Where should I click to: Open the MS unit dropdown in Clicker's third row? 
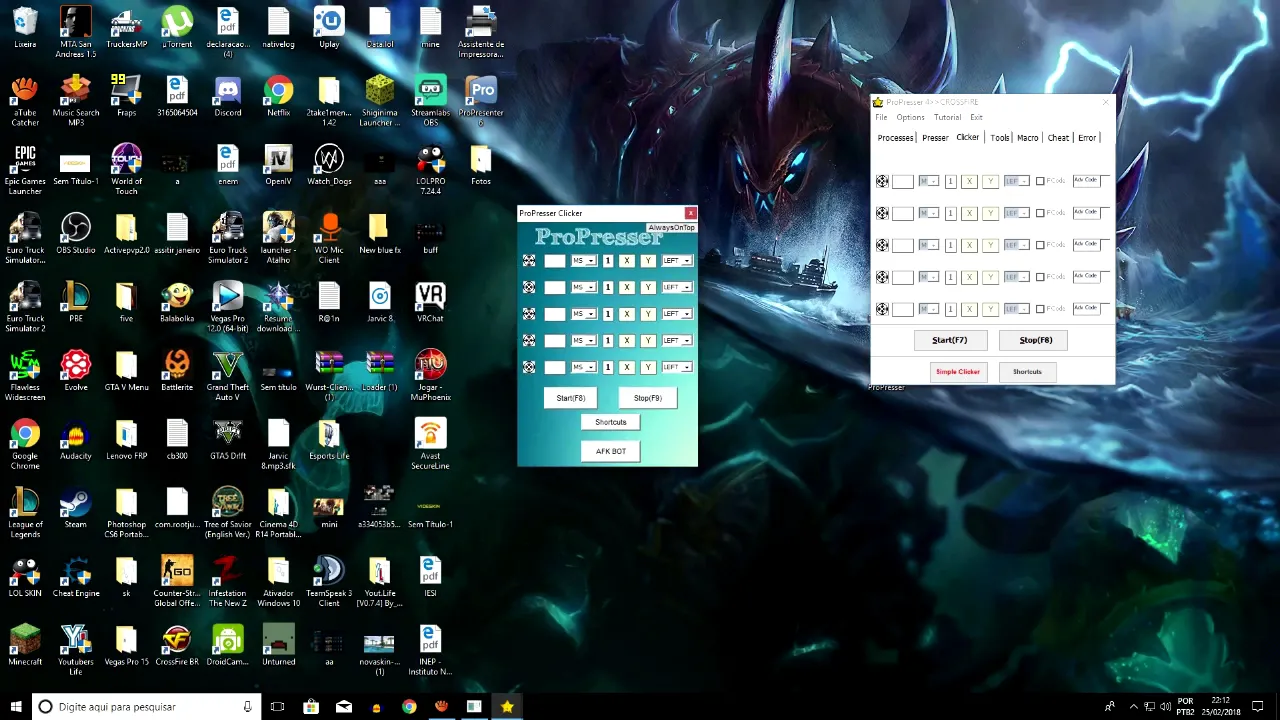(584, 314)
